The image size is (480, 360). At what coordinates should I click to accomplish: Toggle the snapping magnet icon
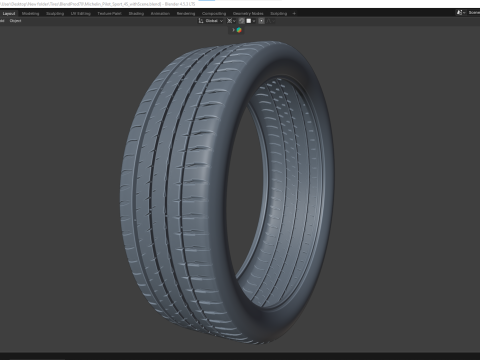tap(242, 21)
